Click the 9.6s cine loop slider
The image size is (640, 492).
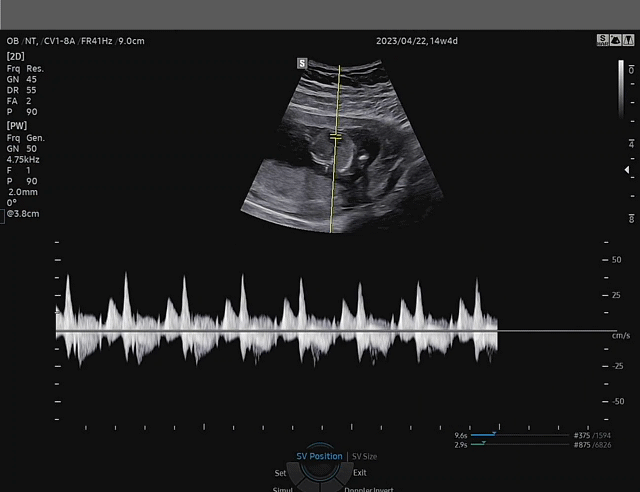point(520,435)
